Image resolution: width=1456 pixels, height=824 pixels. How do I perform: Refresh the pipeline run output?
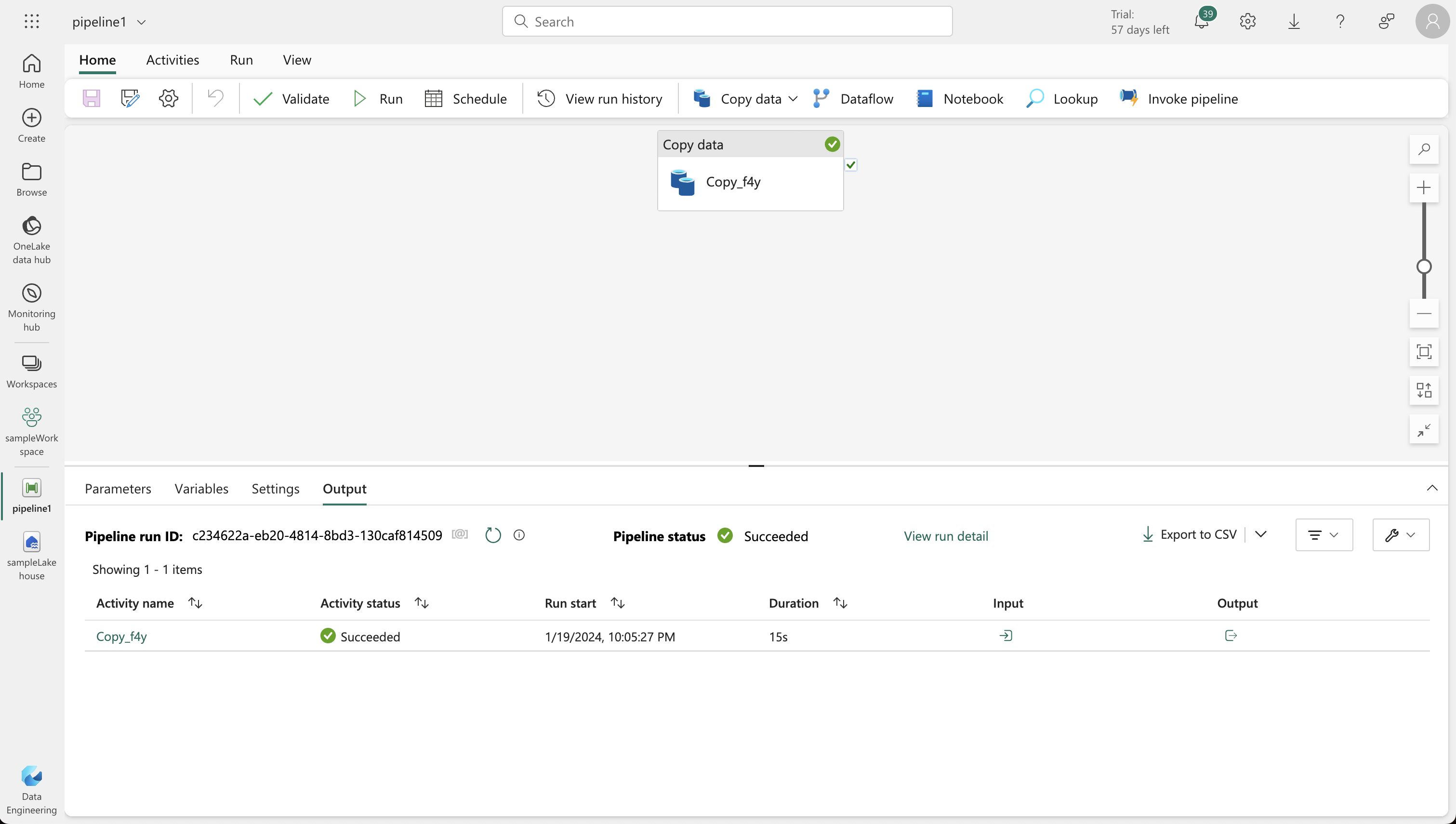click(x=493, y=535)
